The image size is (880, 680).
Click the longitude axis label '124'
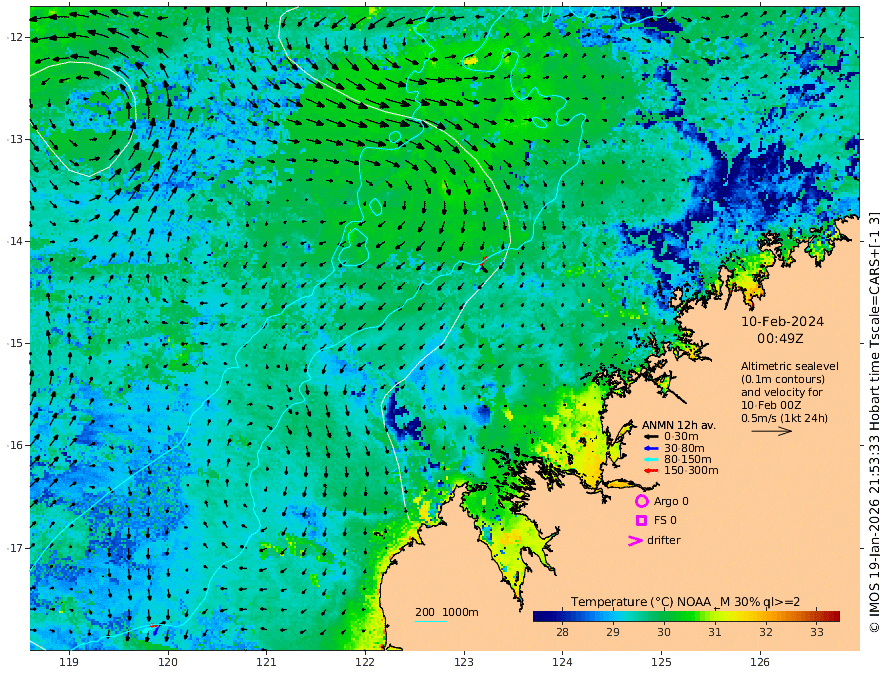coord(563,662)
